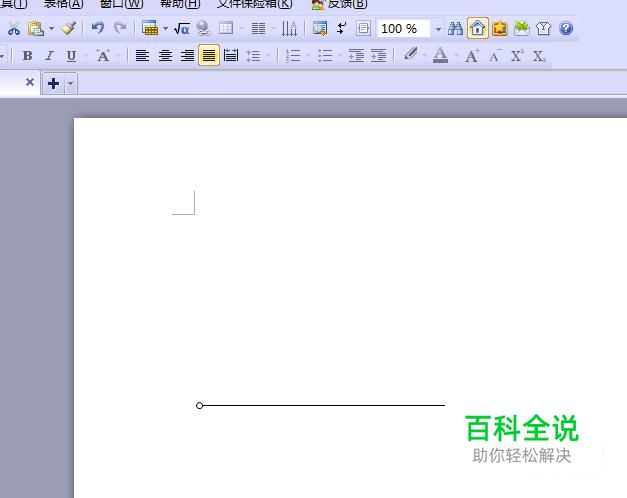Open the 帮助(H) menu
Viewport: 627px width, 498px height.
[180, 4]
